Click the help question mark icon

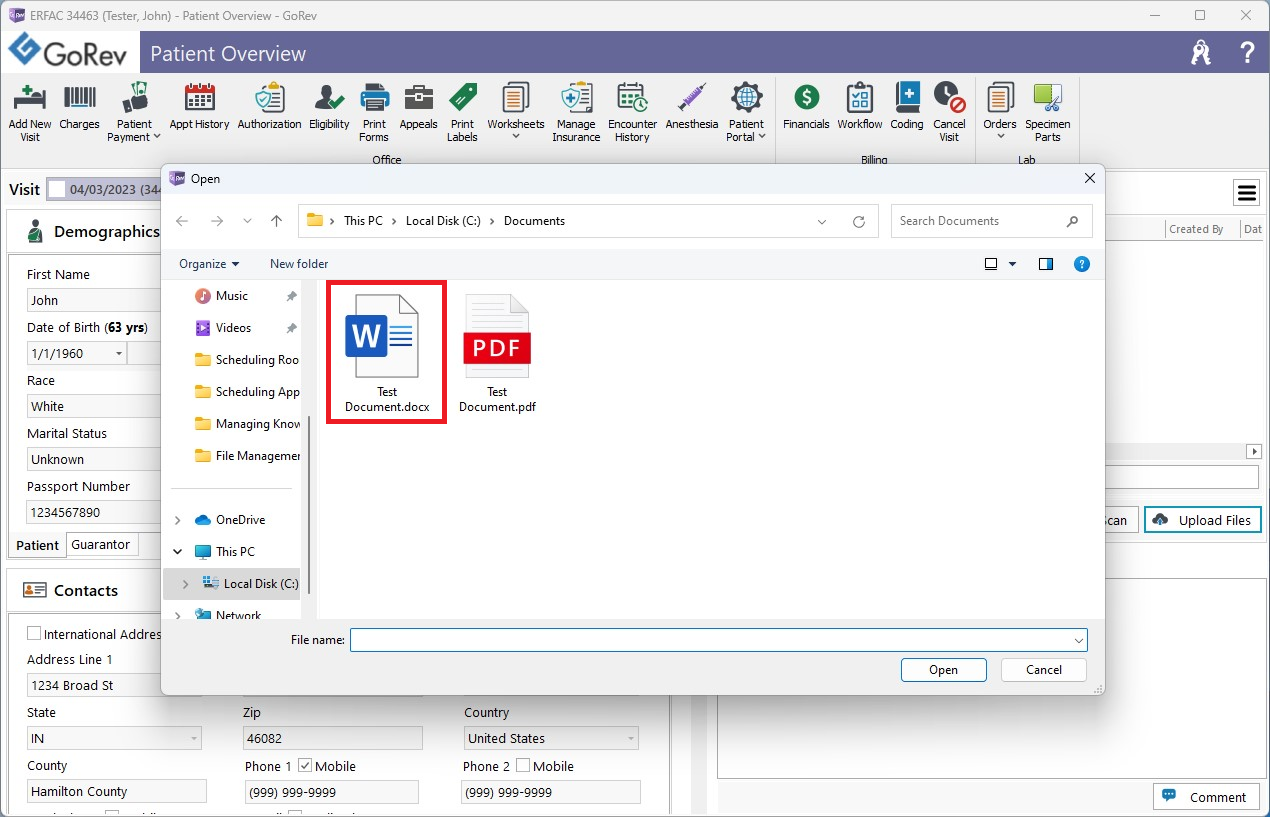1247,53
